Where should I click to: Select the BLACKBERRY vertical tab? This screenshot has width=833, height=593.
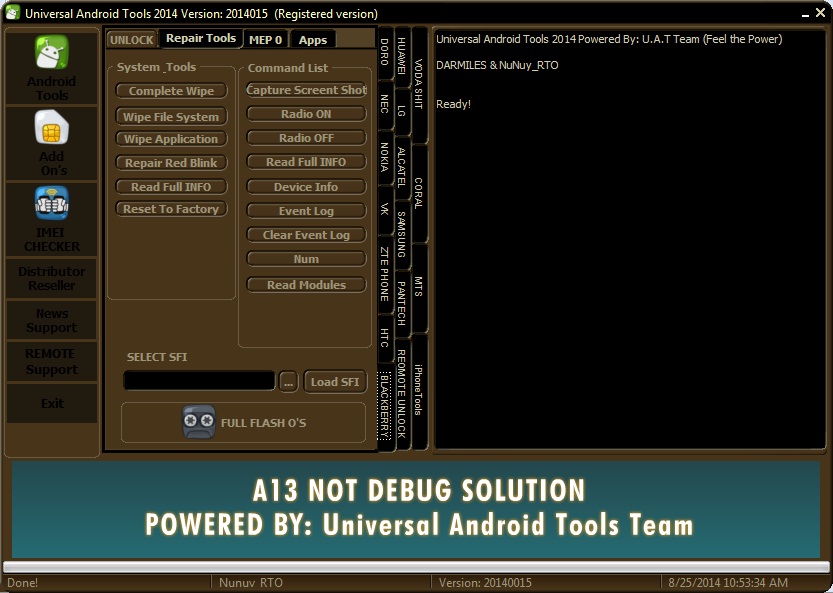pyautogui.click(x=385, y=411)
